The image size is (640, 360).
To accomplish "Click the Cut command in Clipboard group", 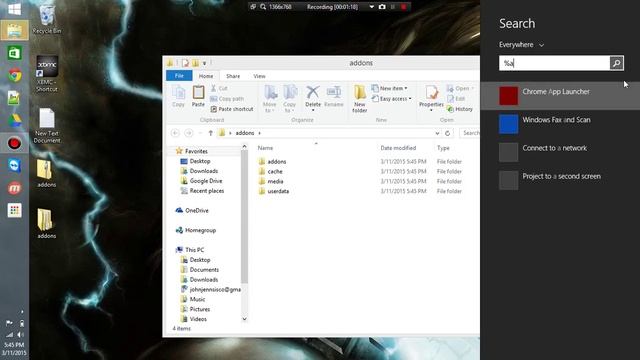I will 219,88.
